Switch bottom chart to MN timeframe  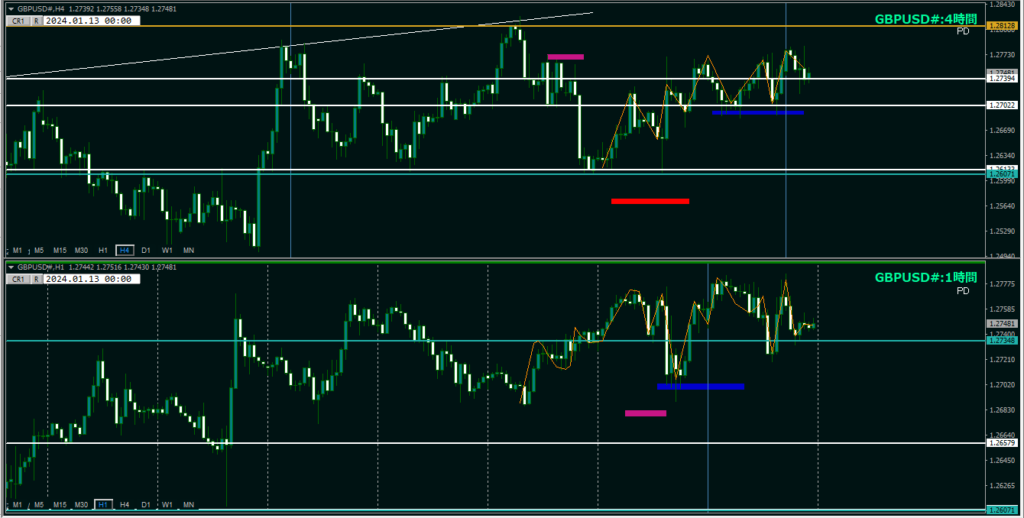coord(189,505)
